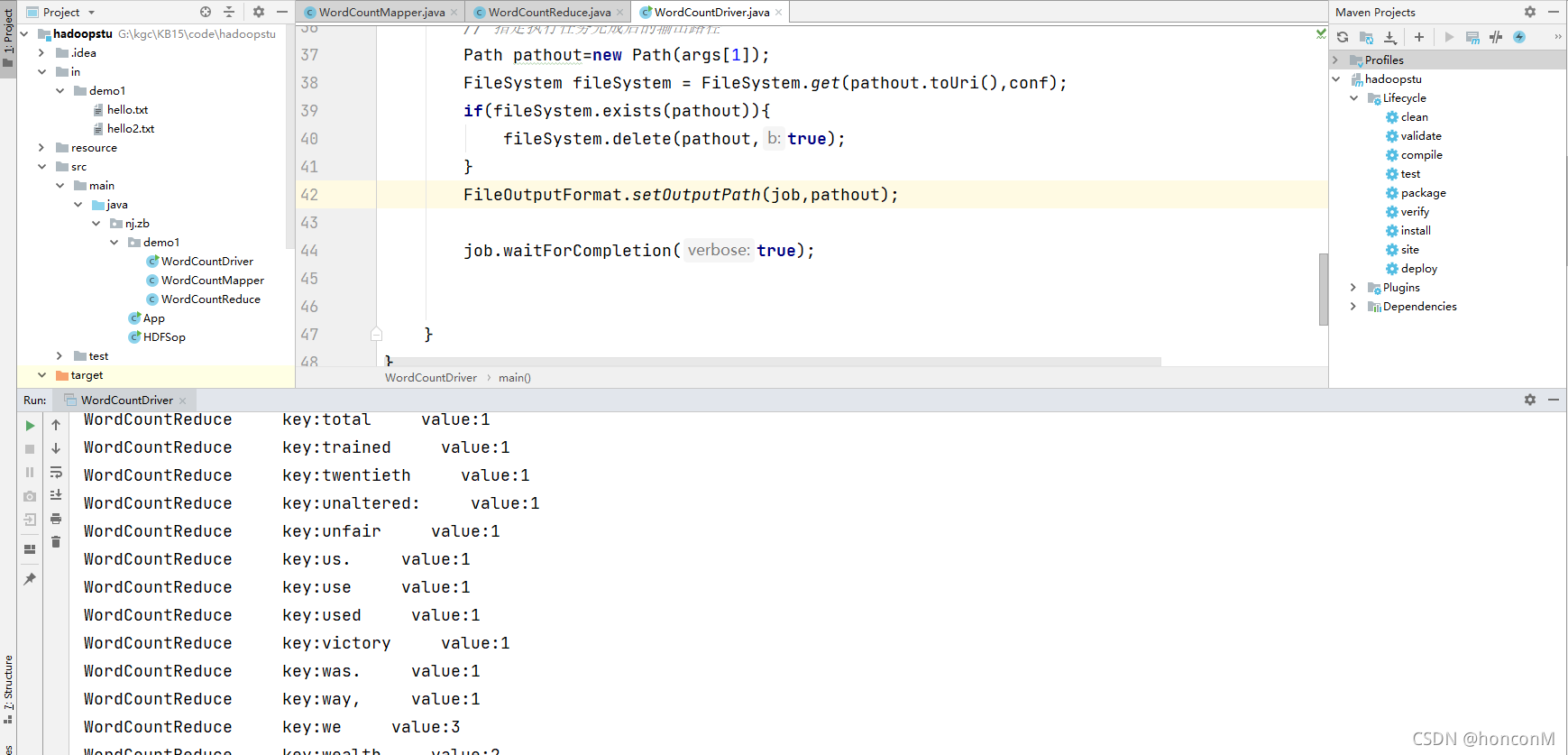Expand Maven Dependencies node
The width and height of the screenshot is (1568, 755).
coord(1353,306)
